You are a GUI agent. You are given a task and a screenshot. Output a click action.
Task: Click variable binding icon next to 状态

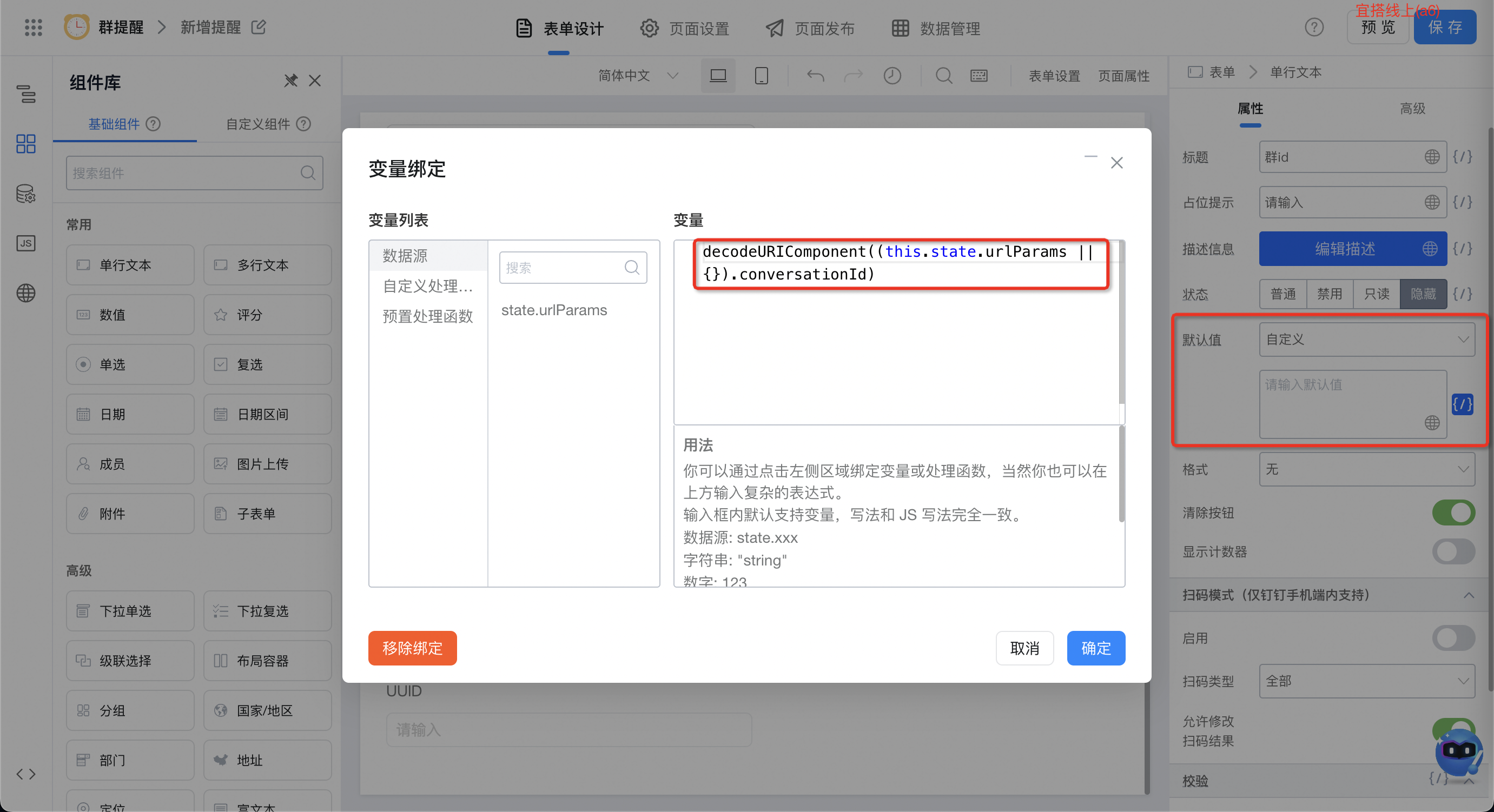coord(1462,294)
